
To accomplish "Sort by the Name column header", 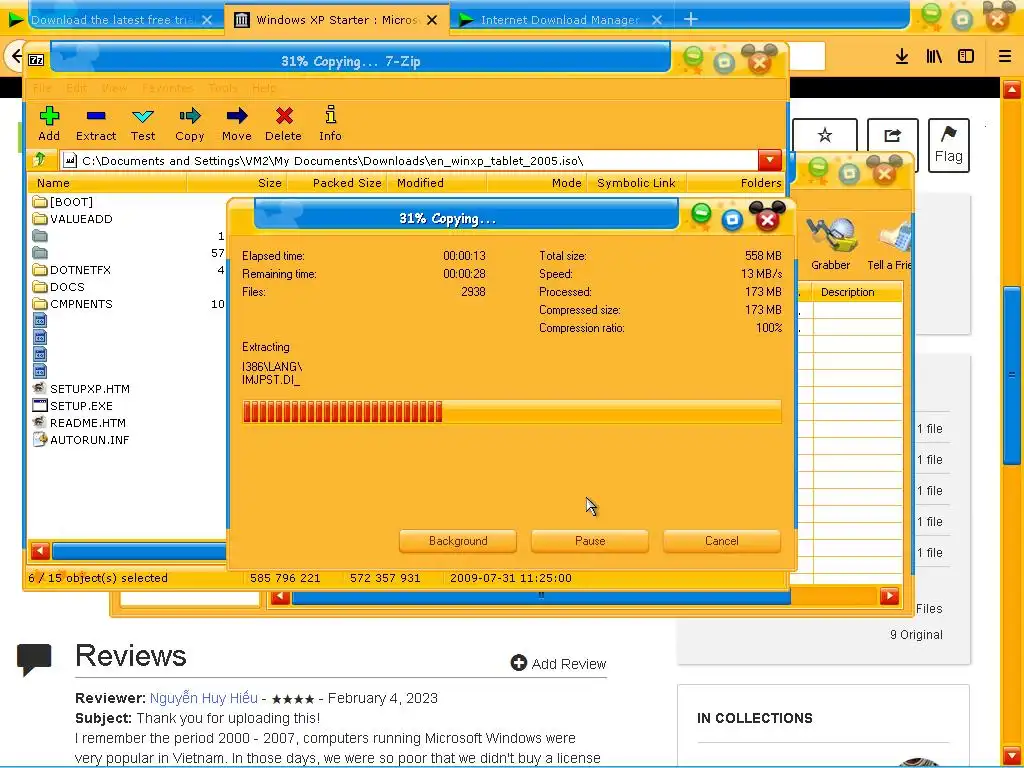I will [108, 183].
